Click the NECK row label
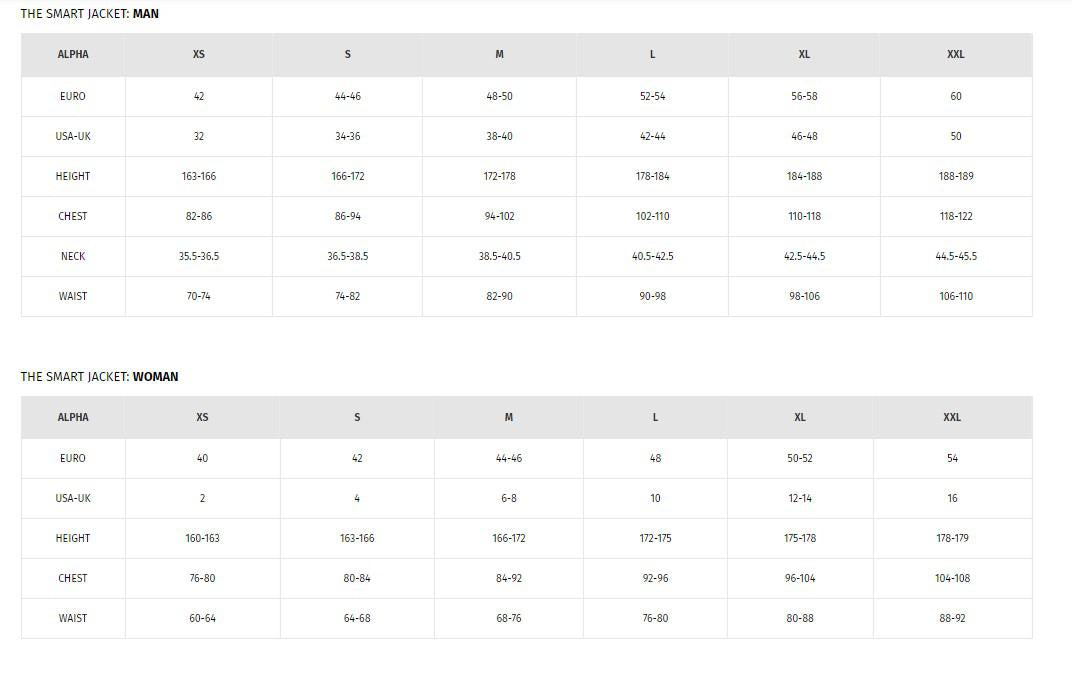 (x=73, y=257)
